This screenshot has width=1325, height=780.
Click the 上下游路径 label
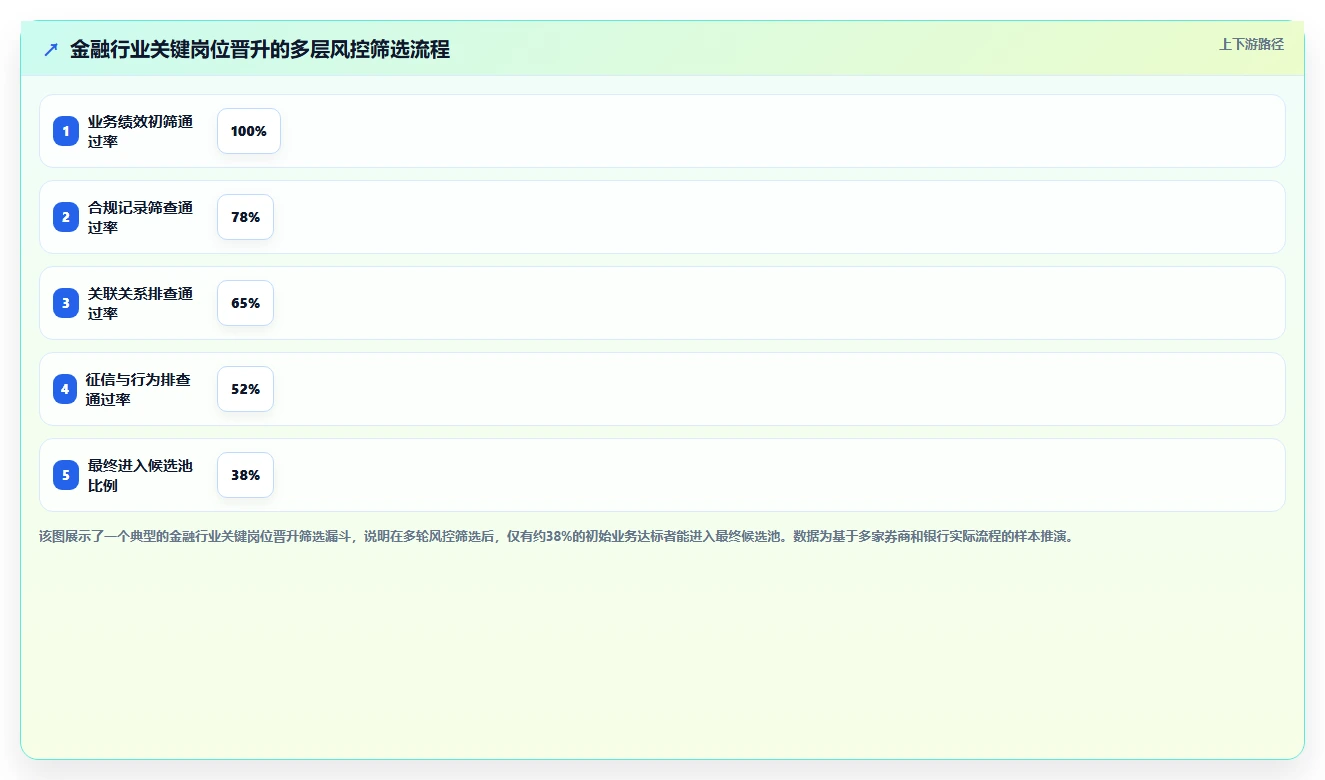coord(1251,44)
